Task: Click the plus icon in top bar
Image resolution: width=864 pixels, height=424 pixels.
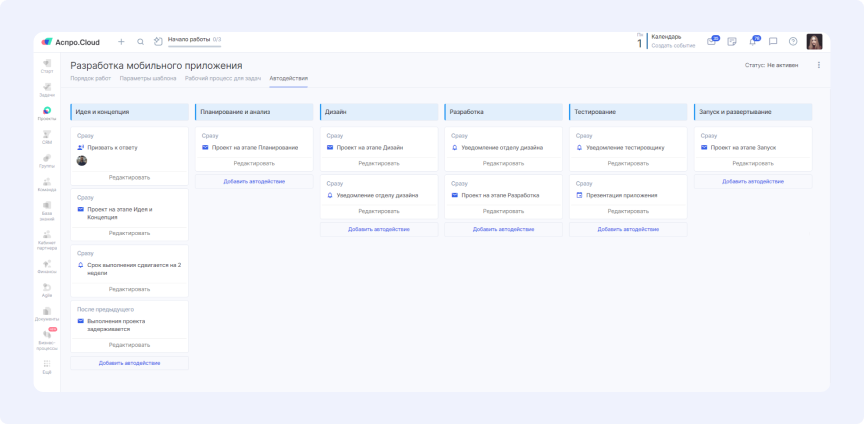Action: tap(121, 42)
